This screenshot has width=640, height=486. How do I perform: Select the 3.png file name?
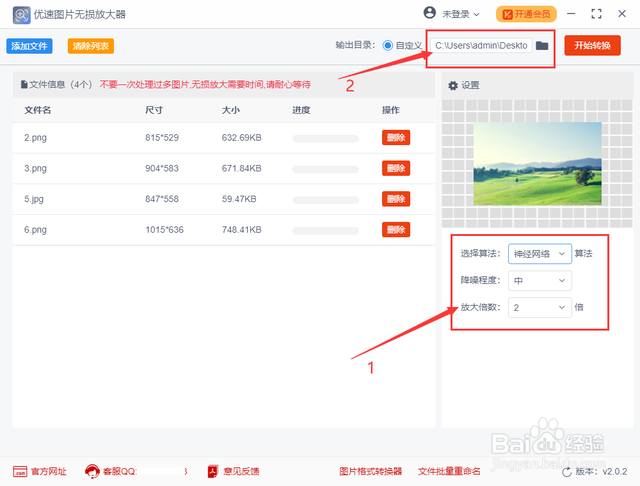pos(35,169)
